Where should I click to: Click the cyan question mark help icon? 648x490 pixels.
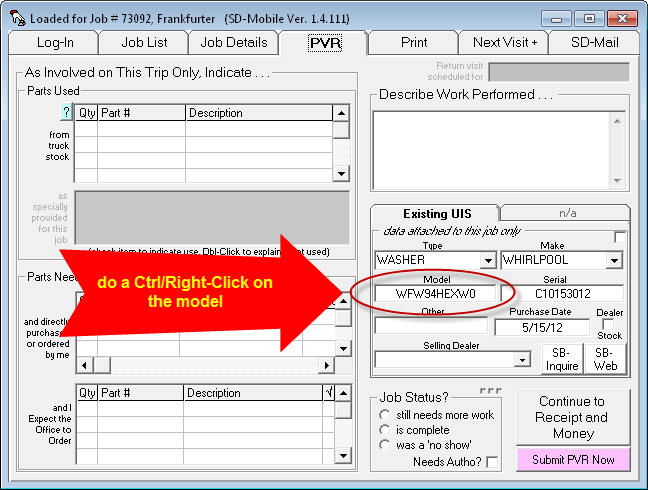coord(67,113)
